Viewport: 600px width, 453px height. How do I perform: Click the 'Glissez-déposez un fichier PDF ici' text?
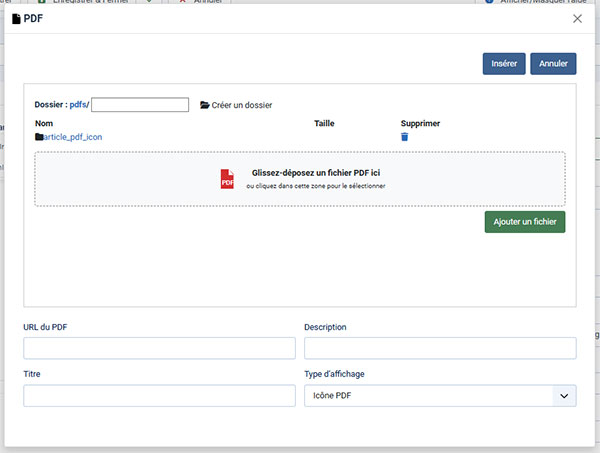point(316,173)
